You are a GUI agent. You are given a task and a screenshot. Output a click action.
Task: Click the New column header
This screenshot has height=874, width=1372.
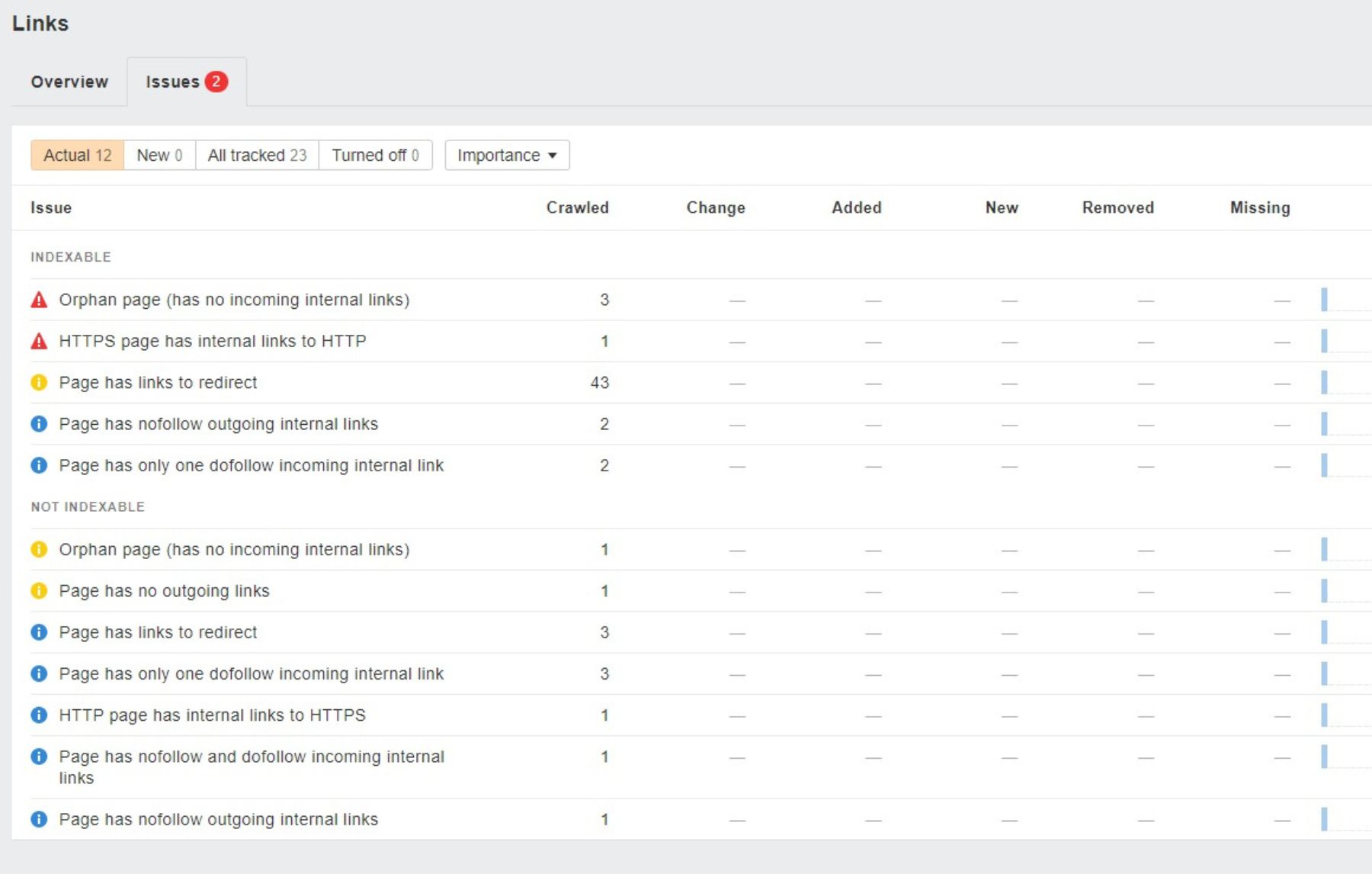click(1002, 207)
